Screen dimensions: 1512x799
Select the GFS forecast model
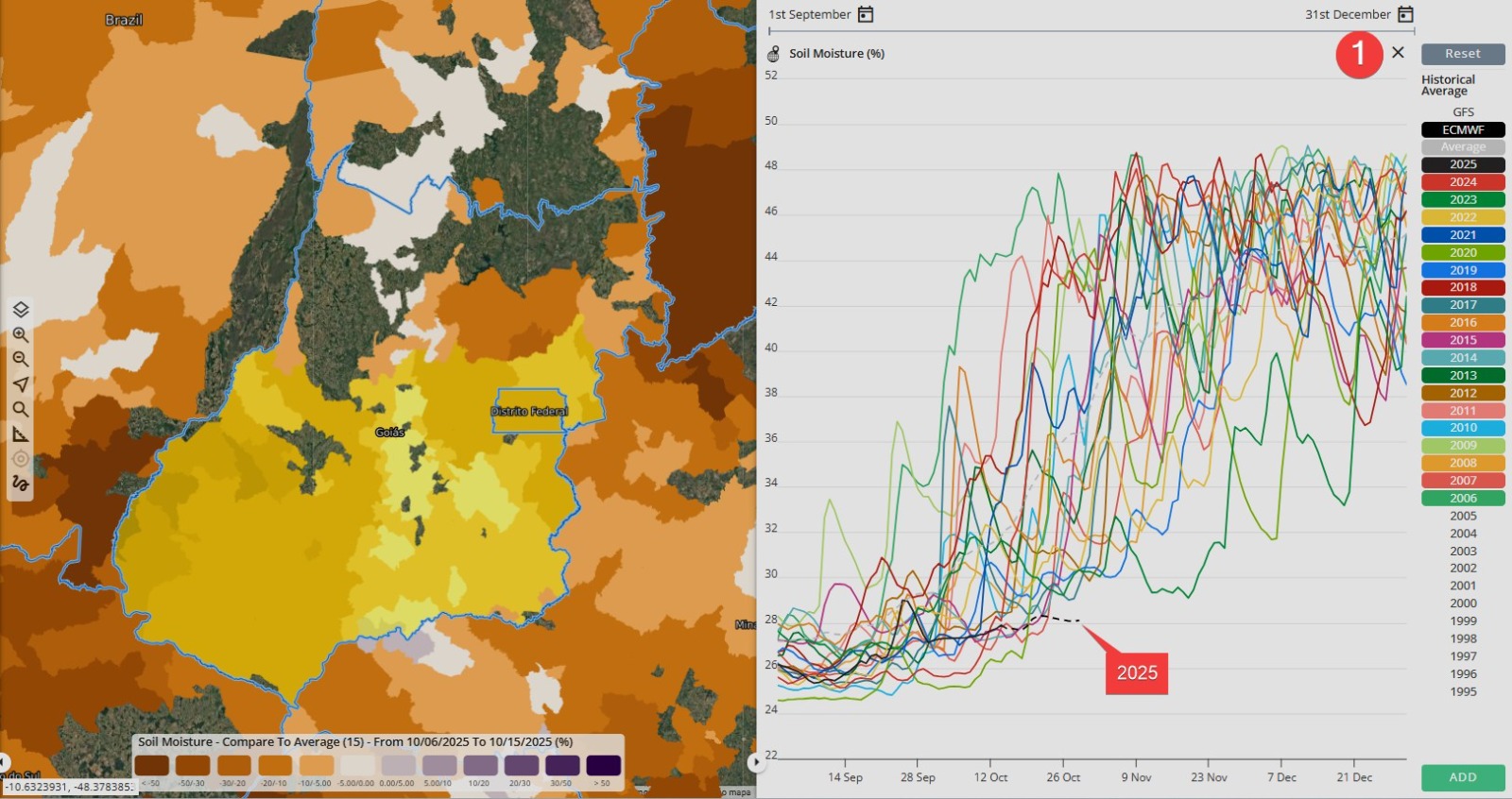[x=1463, y=111]
